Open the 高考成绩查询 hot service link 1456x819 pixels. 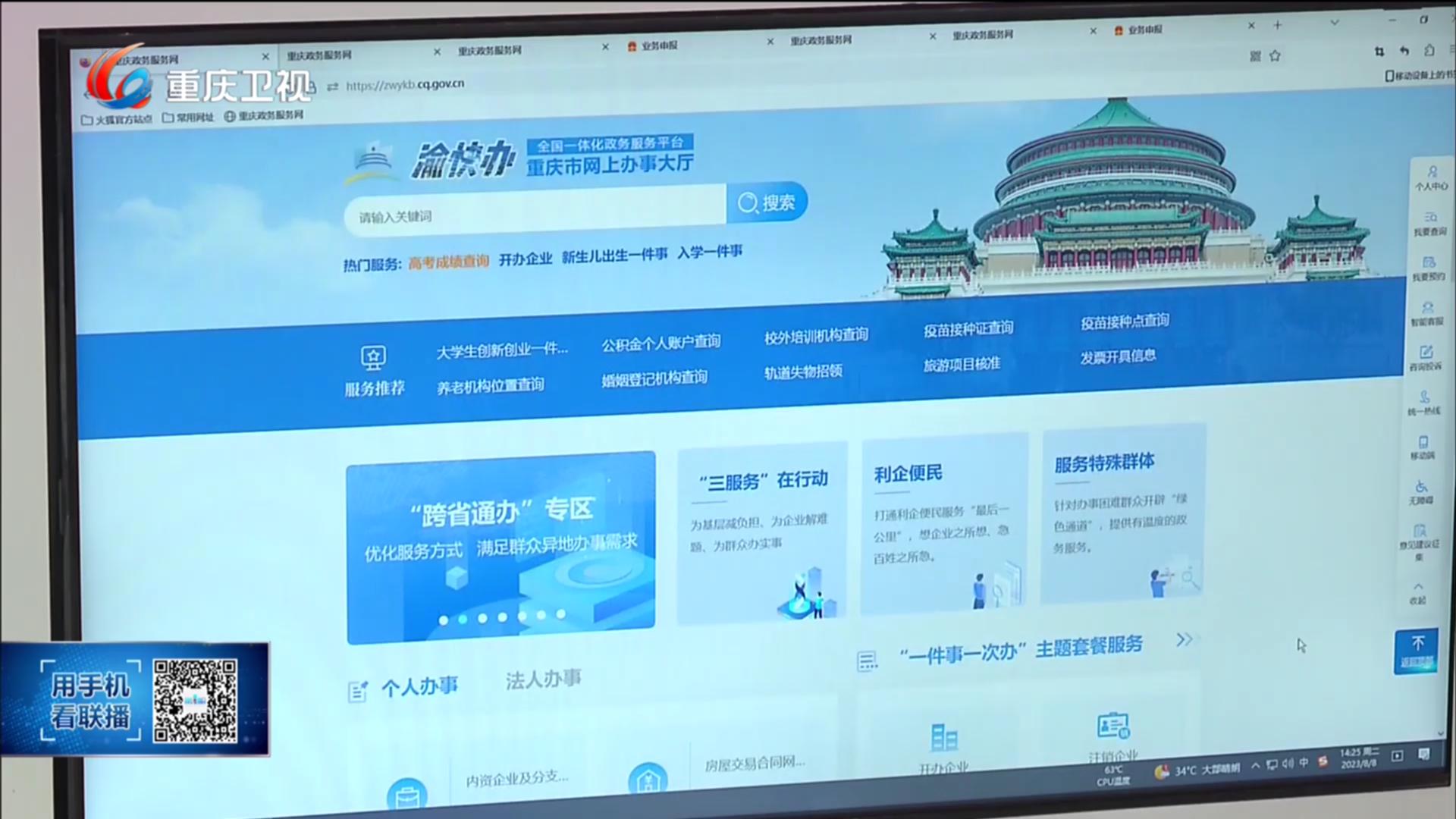(x=448, y=262)
